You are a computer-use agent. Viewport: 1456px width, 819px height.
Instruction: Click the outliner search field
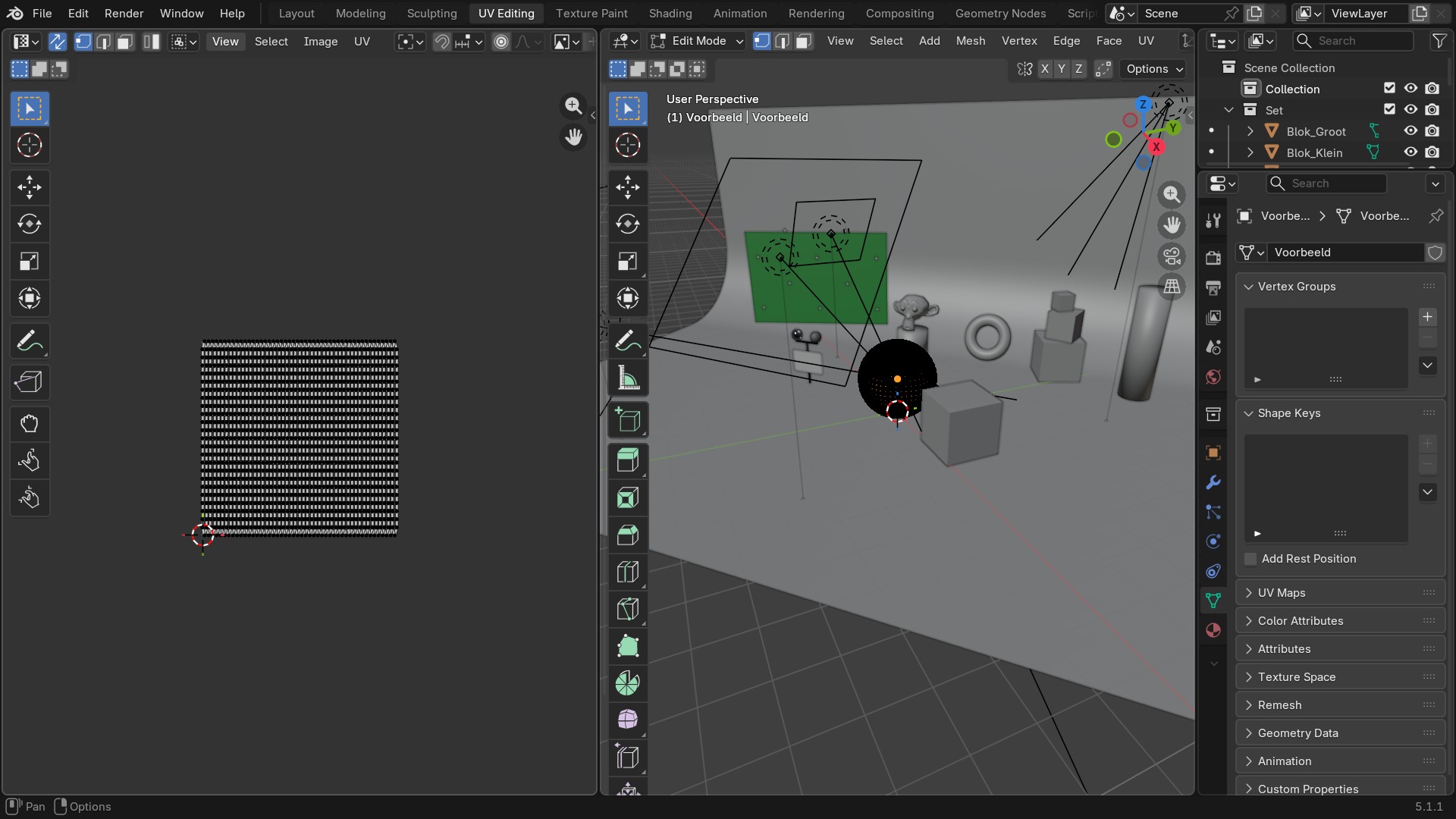point(1354,41)
